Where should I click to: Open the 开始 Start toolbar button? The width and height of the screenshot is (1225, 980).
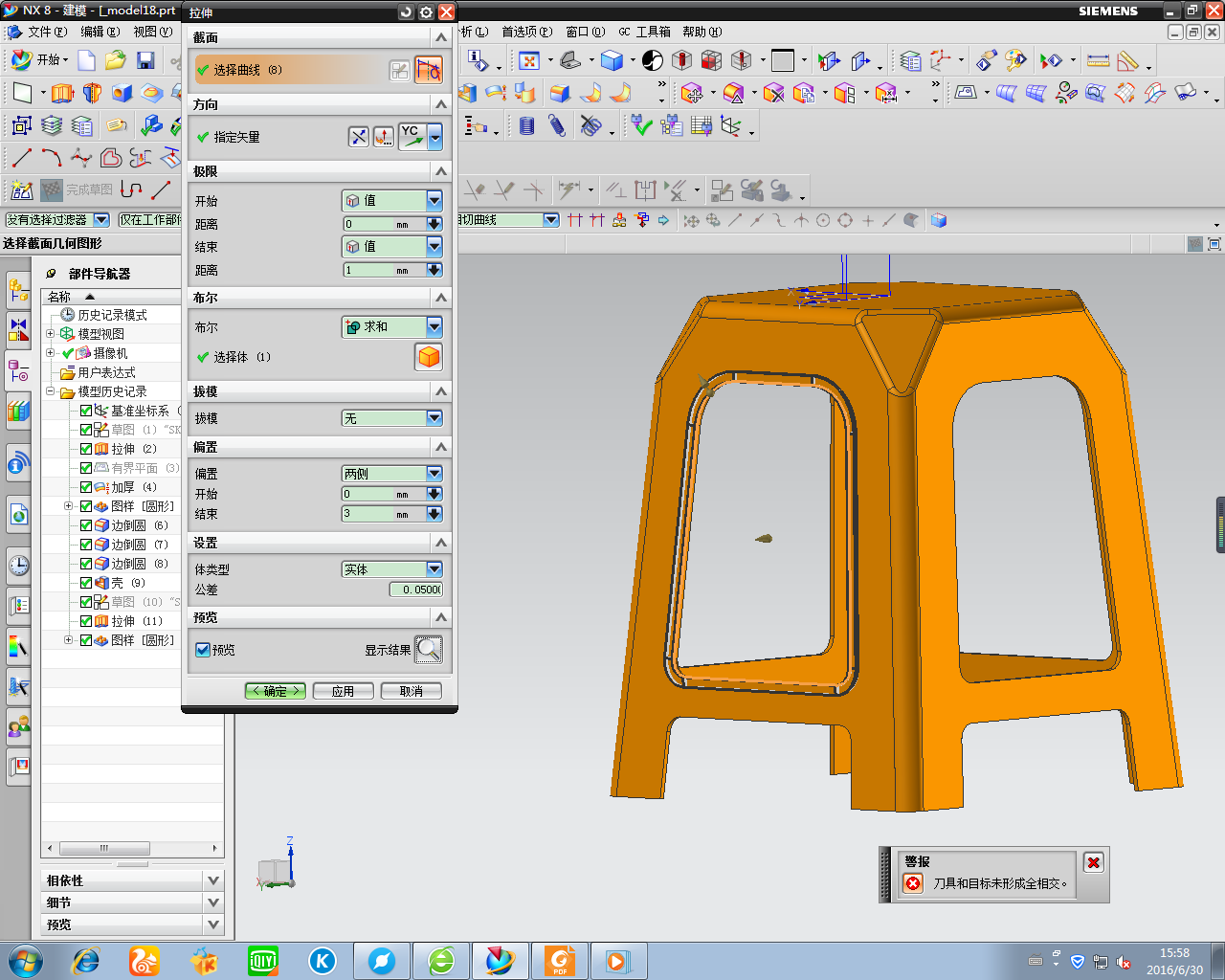(x=39, y=60)
